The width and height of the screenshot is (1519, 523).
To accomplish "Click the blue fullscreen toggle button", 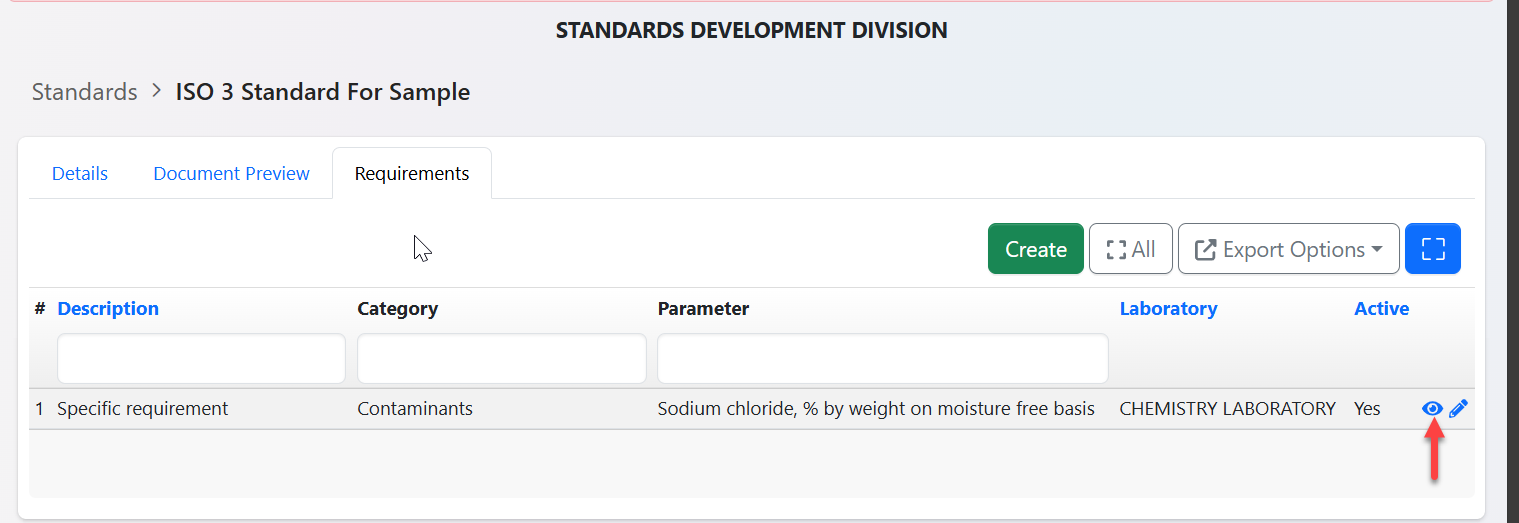I will [x=1432, y=249].
